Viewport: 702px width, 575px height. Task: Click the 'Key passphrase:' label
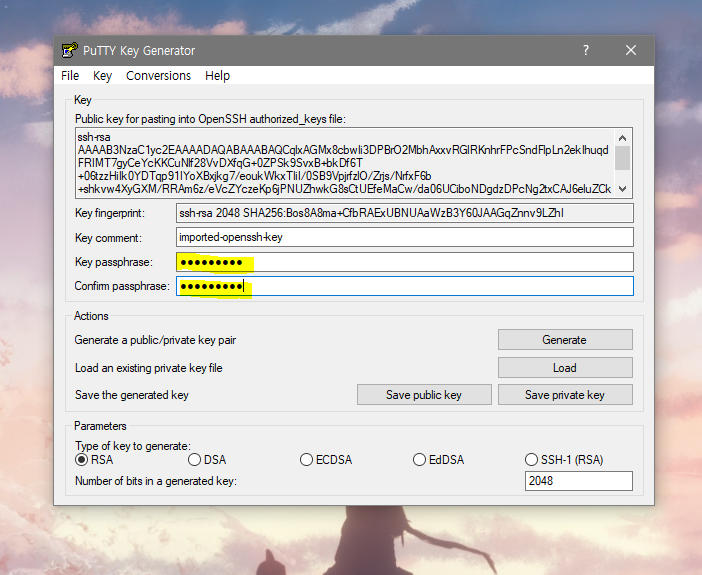tap(114, 262)
